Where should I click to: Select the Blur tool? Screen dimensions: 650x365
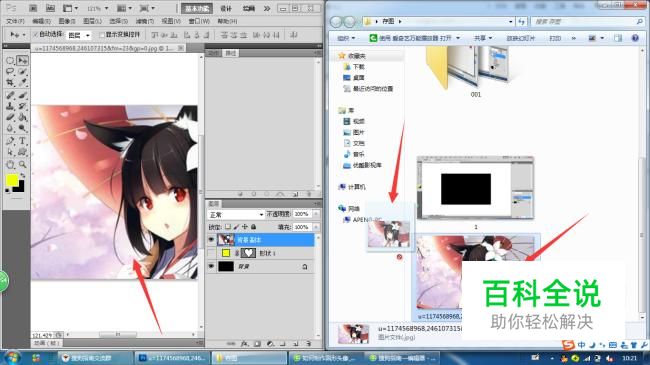10,128
